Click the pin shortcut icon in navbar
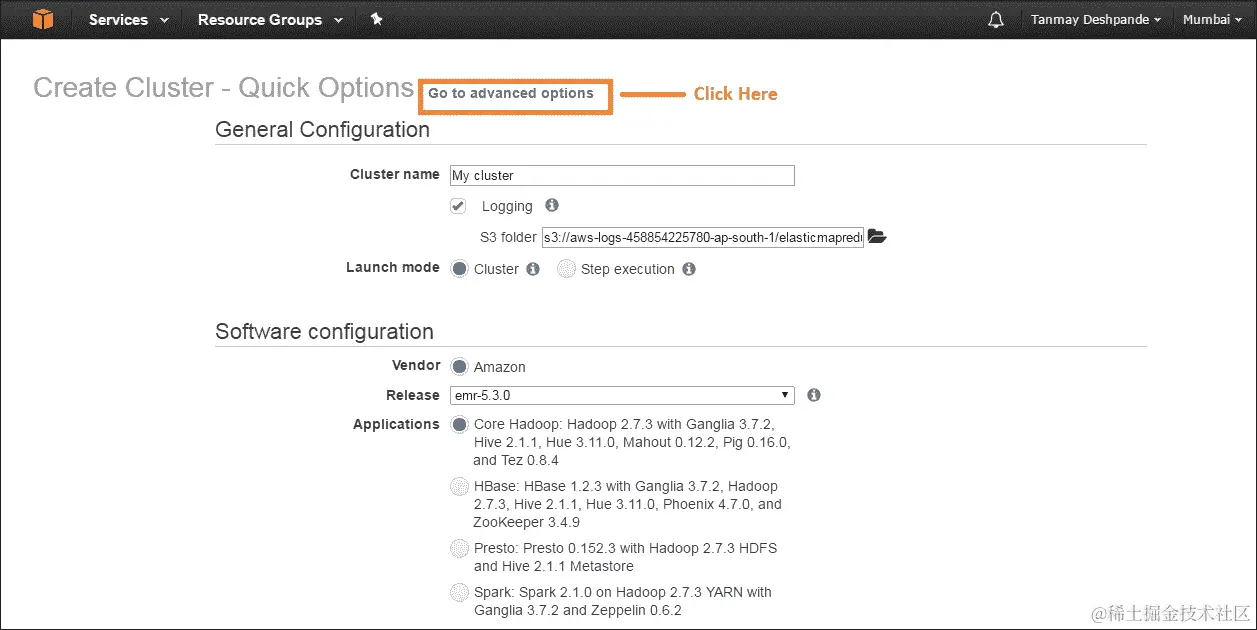Image resolution: width=1257 pixels, height=630 pixels. [x=377, y=18]
